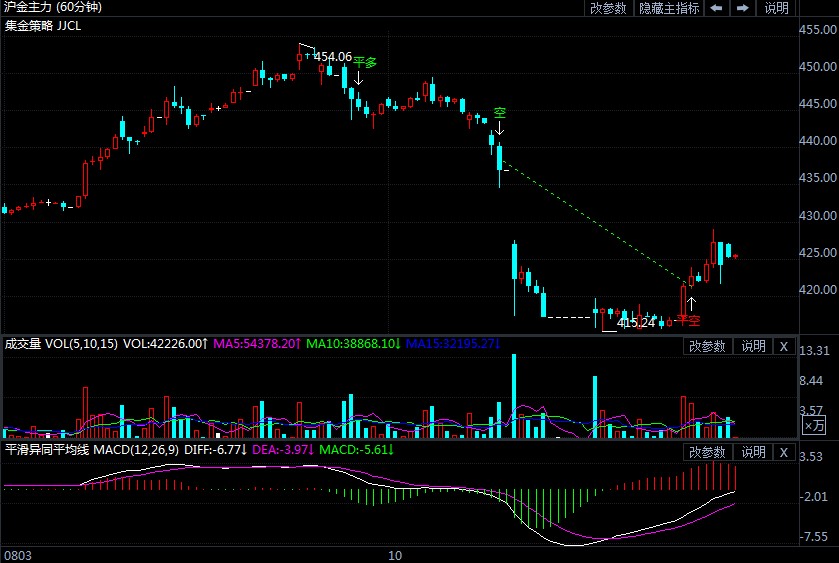839x563 pixels.
Task: Click the VOL:42226.00 value
Action: click(165, 344)
